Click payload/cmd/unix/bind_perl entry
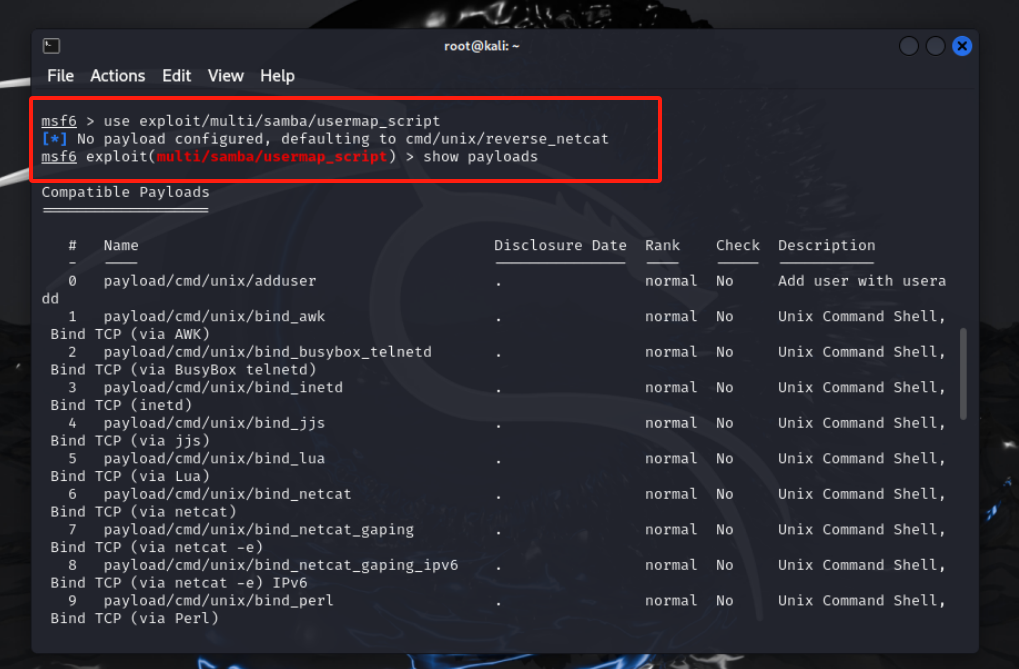1019x669 pixels. (219, 601)
